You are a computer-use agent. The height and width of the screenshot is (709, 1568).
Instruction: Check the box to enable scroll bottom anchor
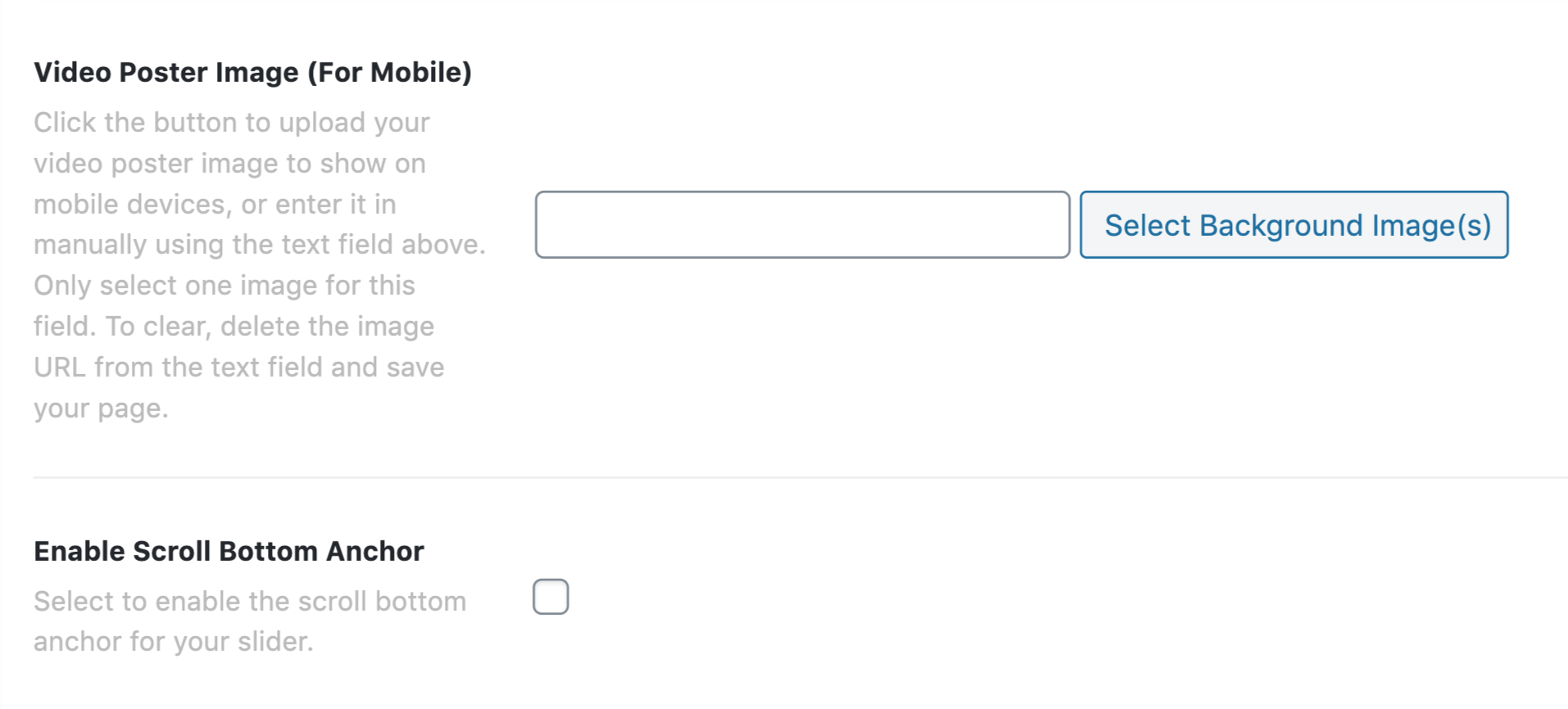pyautogui.click(x=550, y=596)
